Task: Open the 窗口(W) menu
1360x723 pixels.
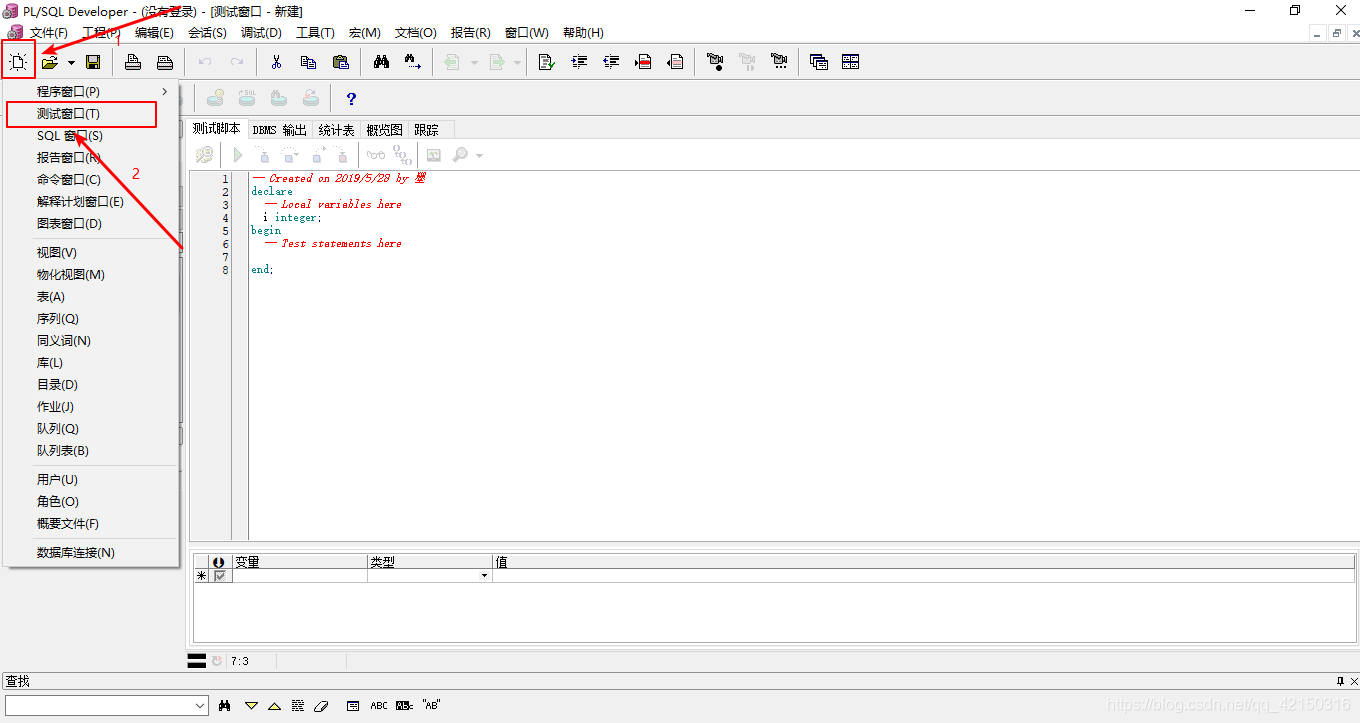Action: pos(526,33)
